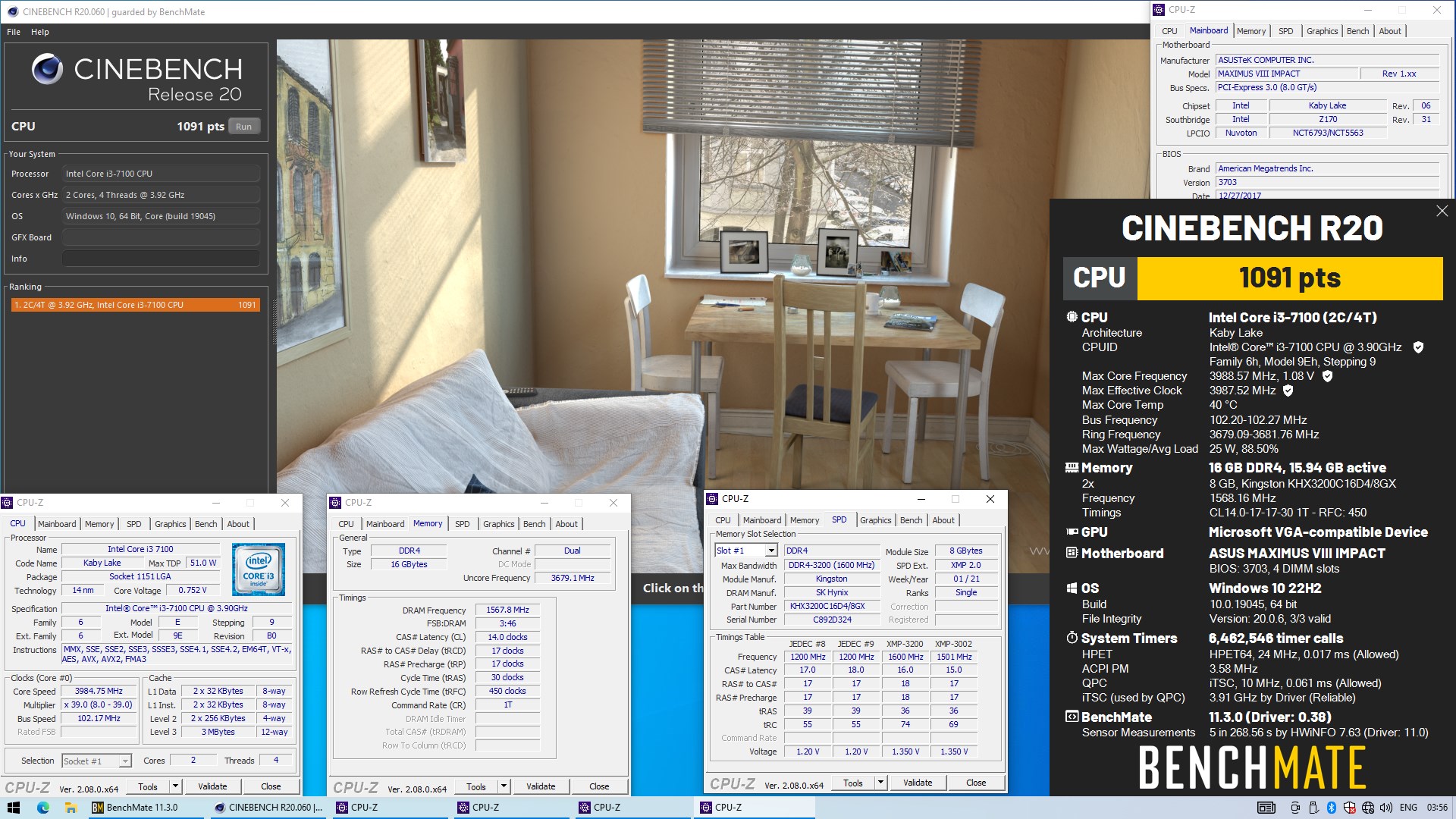Select the Memory tab in Mainboard CPU-Z window
Viewport: 1456px width, 819px height.
coord(1251,31)
